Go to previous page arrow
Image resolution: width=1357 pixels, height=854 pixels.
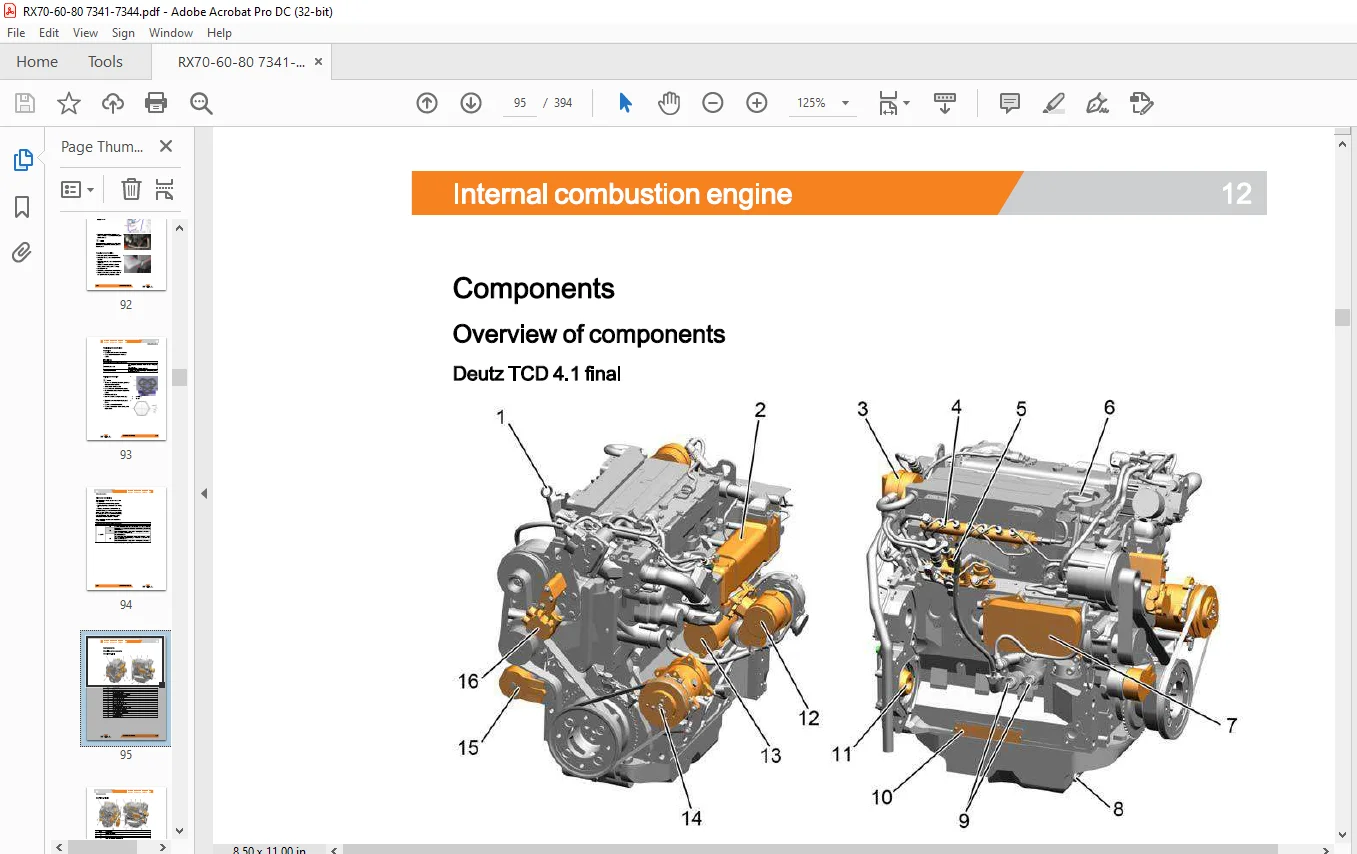427,103
